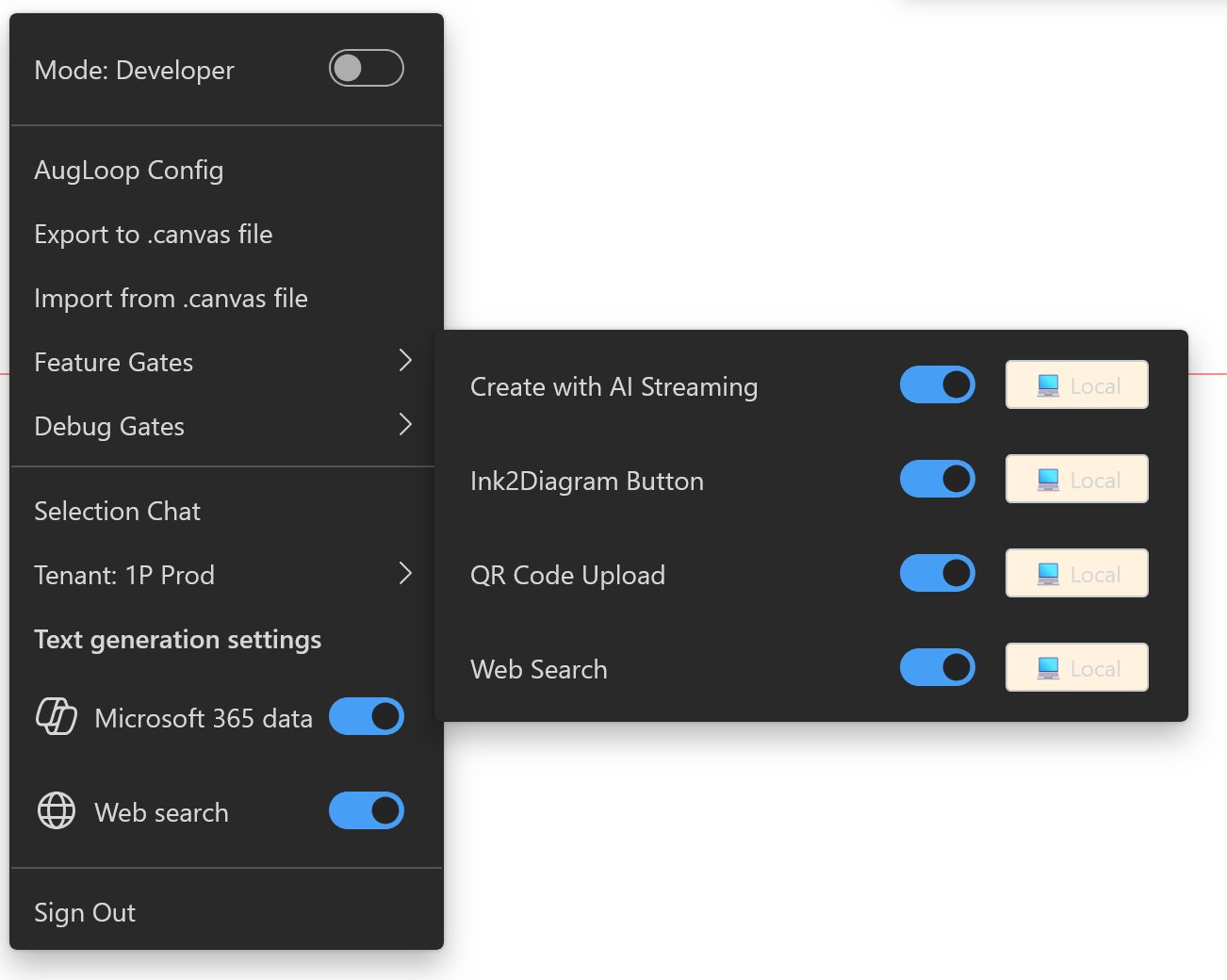Open AugLoop Config

click(x=129, y=170)
